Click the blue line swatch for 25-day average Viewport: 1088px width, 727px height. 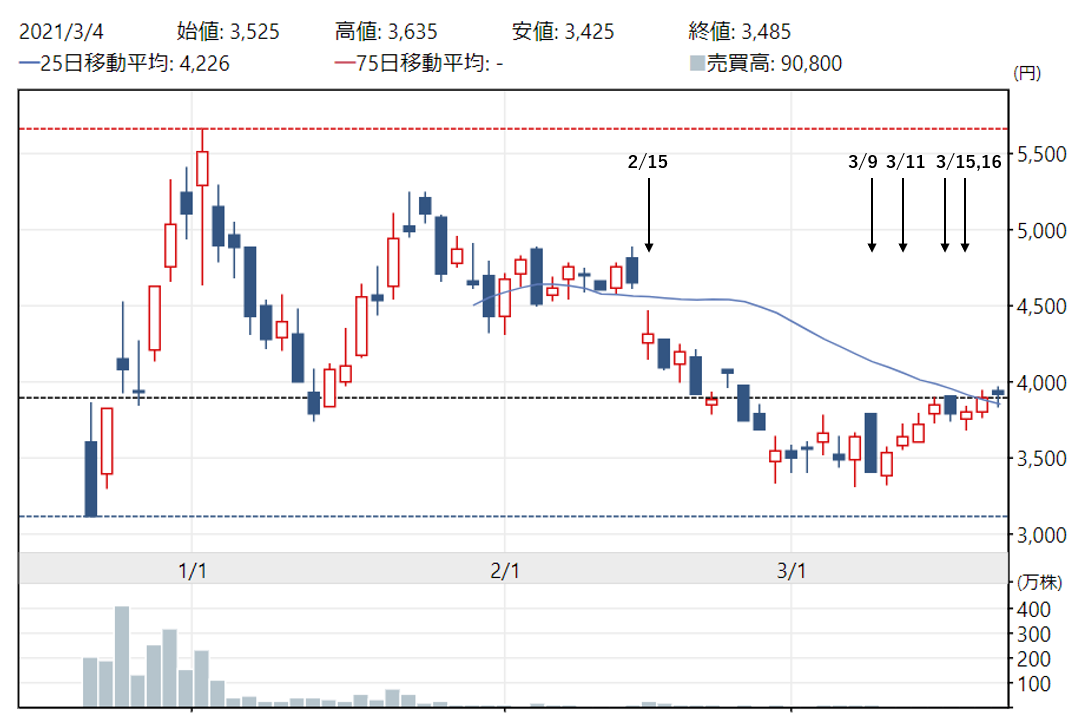29,63
